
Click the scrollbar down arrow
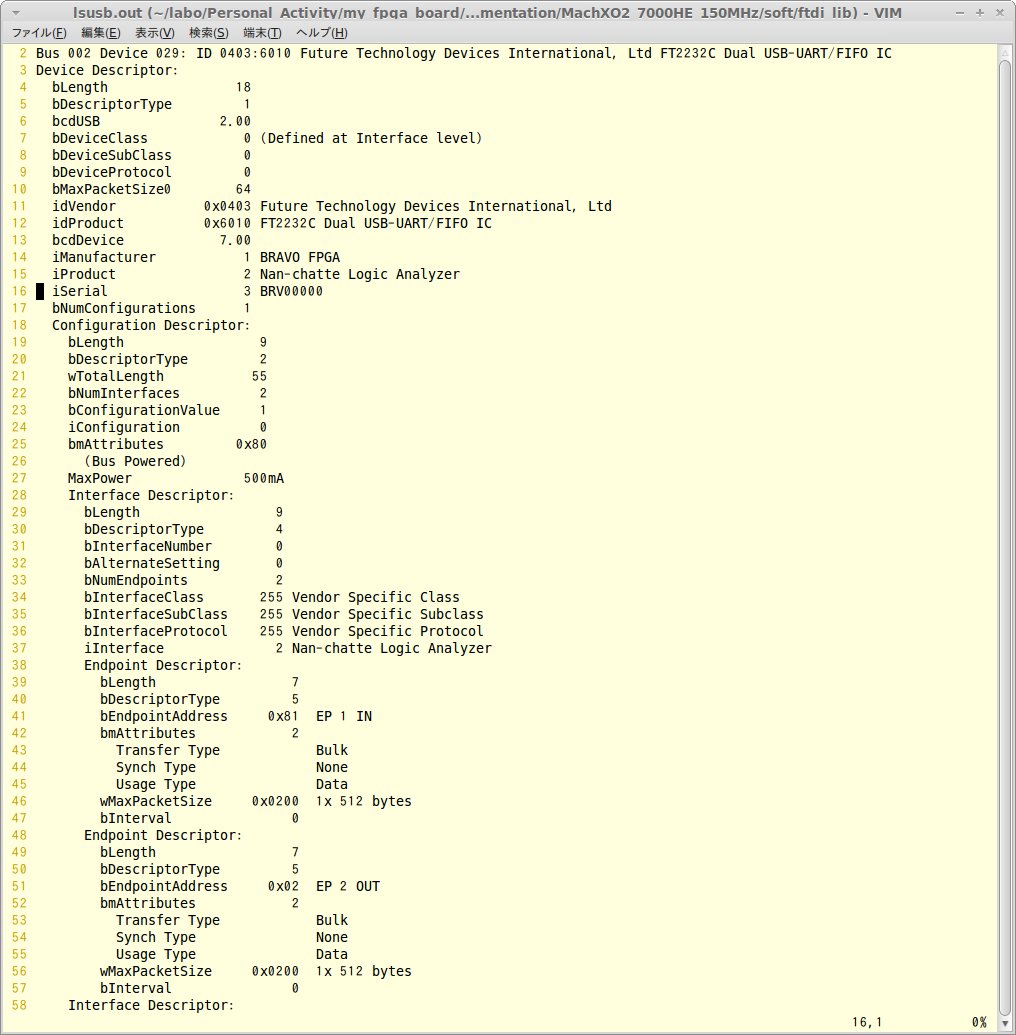(x=1005, y=1023)
